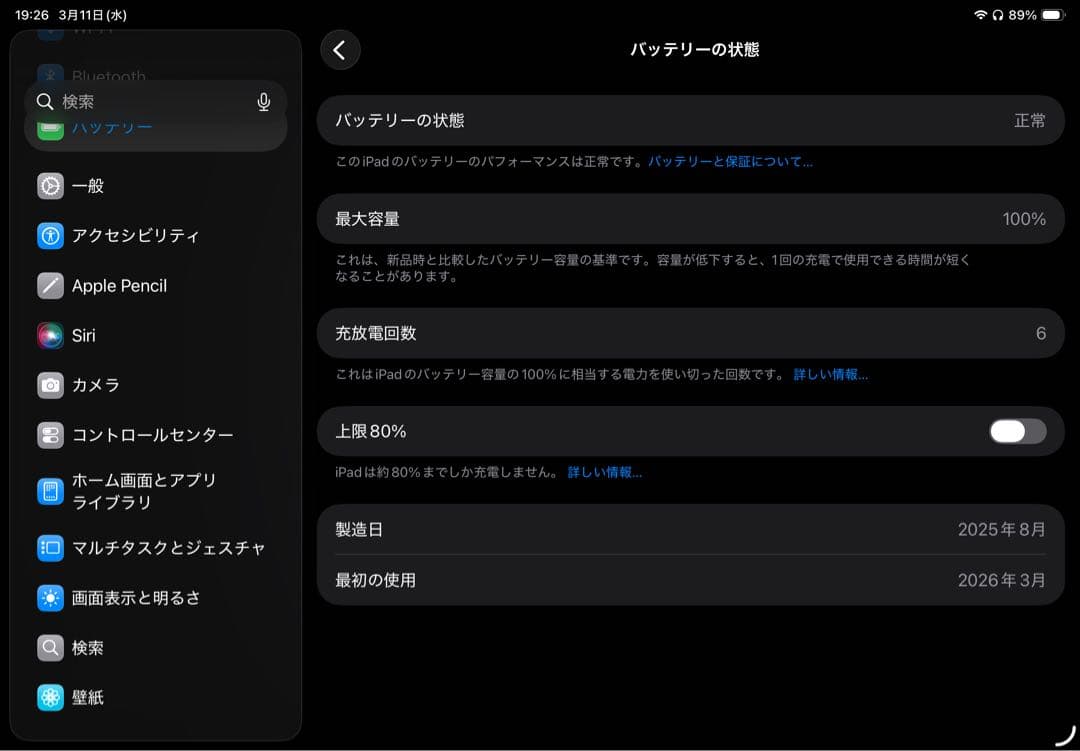The image size is (1080, 751).
Task: Open マルチタスクとジェスチャ settings
Action: 150,548
